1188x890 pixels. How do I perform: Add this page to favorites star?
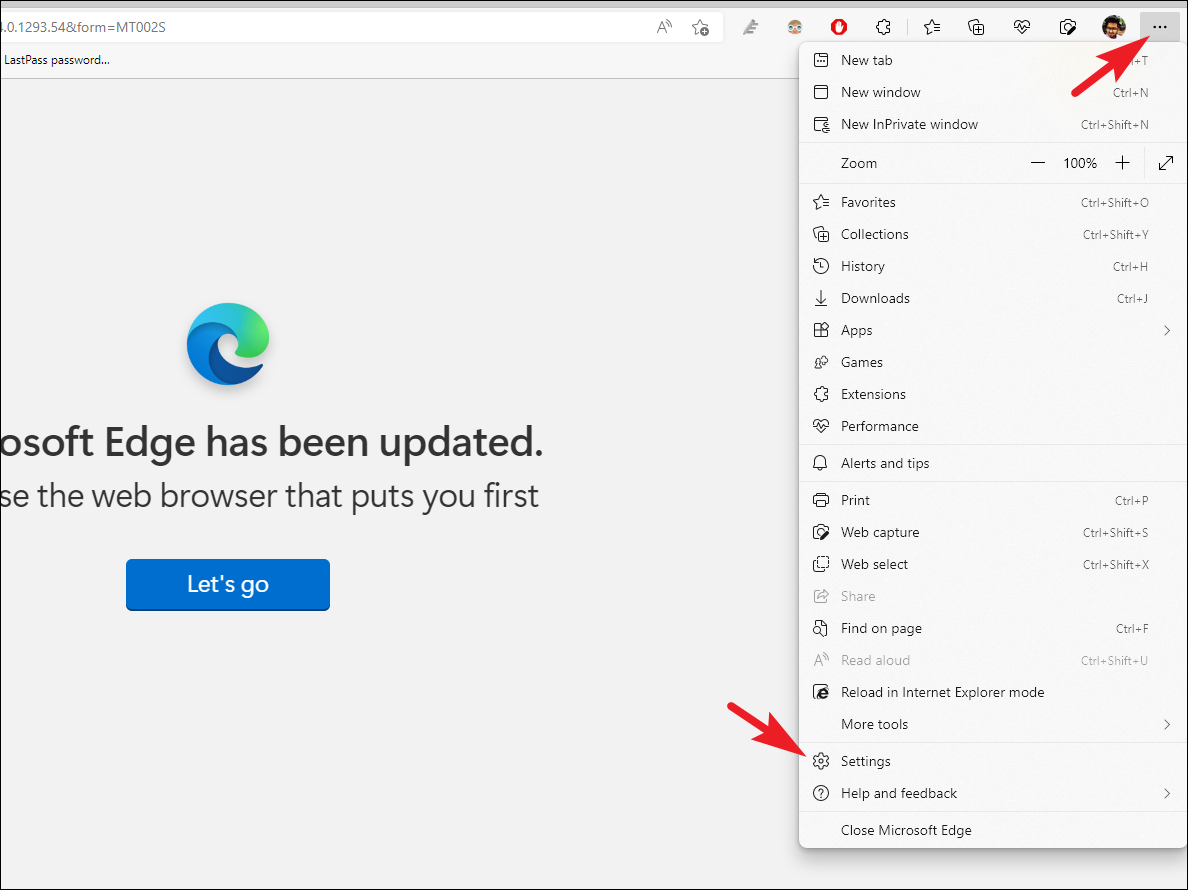pos(700,27)
